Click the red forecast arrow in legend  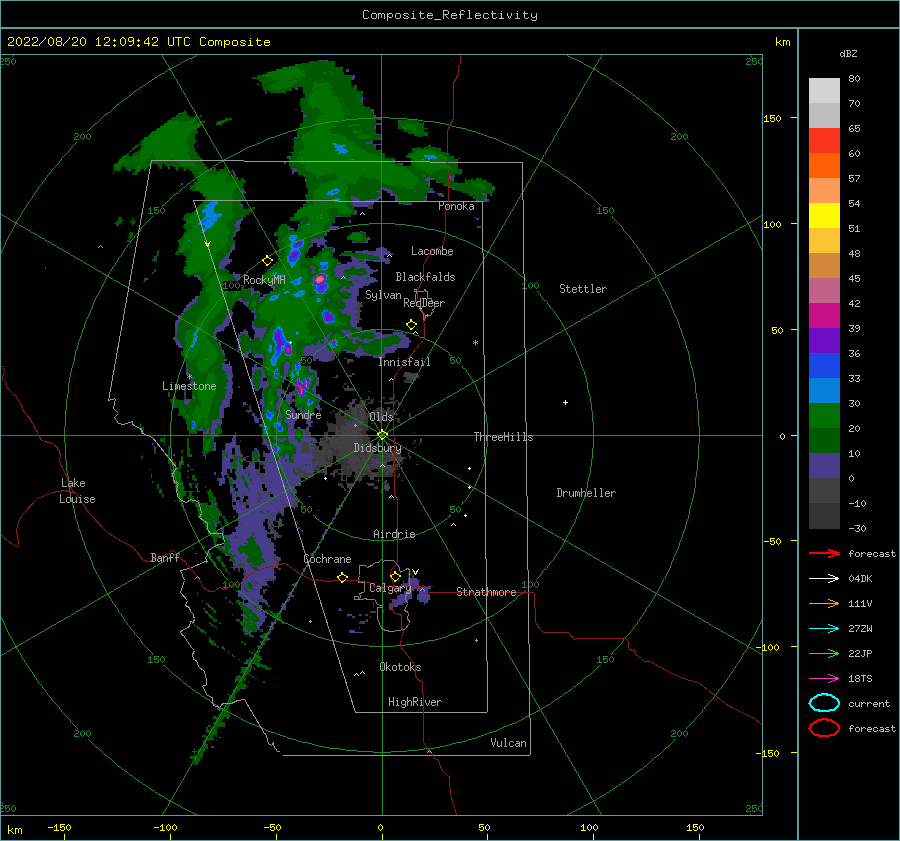824,553
